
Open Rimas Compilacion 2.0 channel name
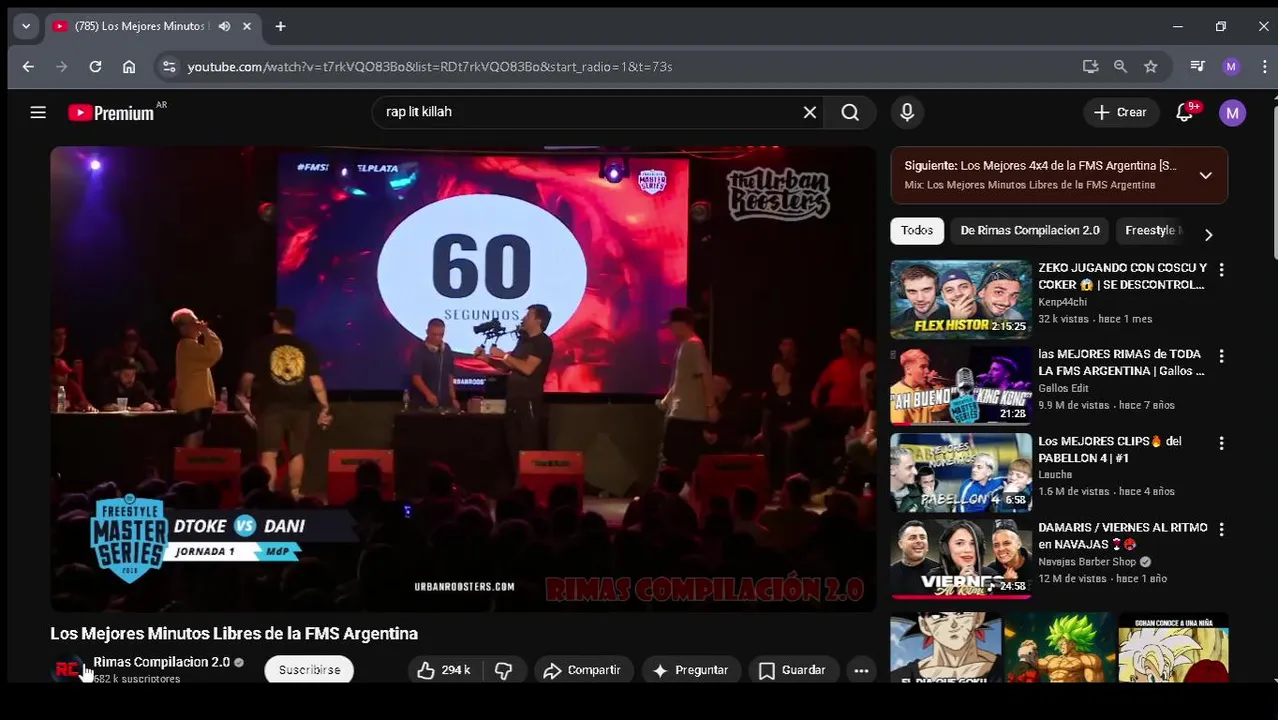[x=161, y=662]
